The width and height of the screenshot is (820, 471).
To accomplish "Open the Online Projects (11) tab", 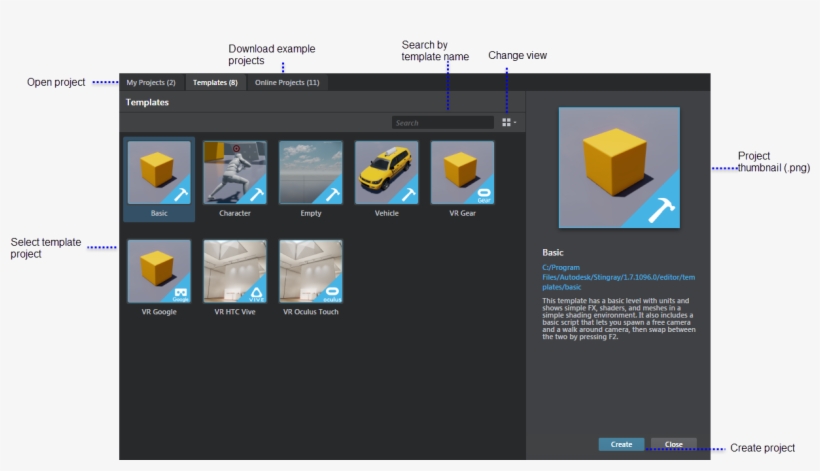I will (x=287, y=83).
